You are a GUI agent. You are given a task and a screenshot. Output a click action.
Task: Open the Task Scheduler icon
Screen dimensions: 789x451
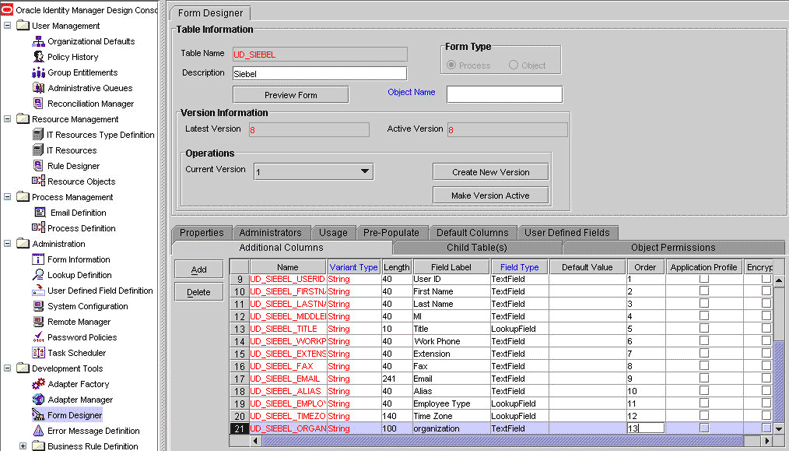(x=39, y=352)
